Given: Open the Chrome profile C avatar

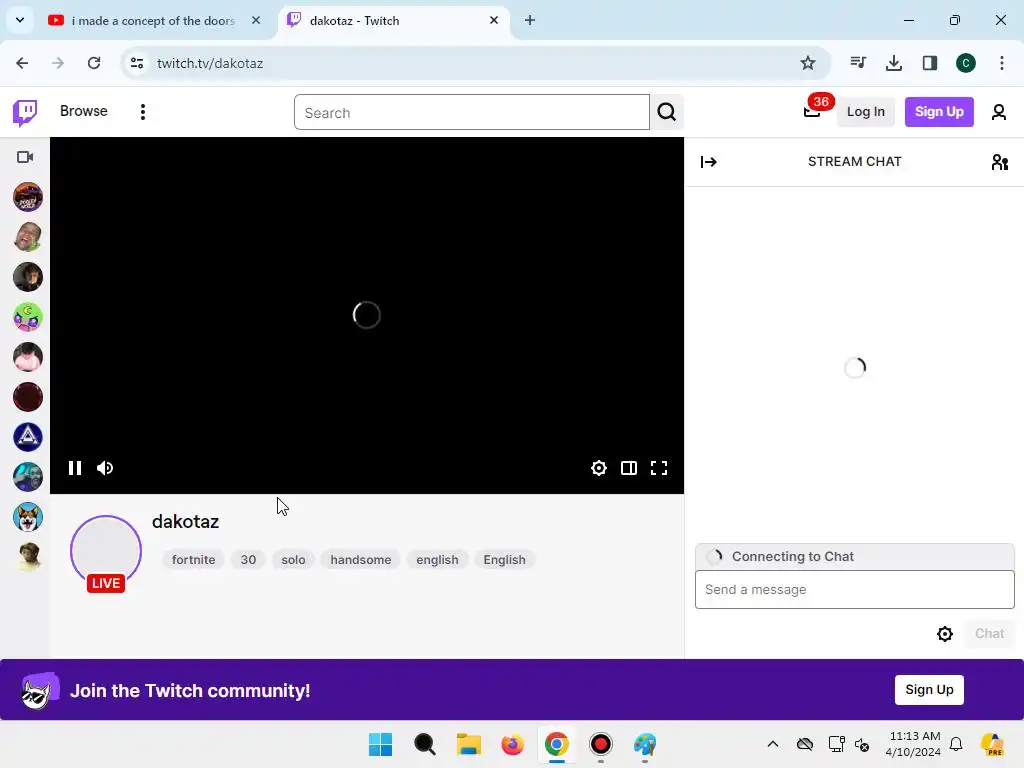Looking at the screenshot, I should click(x=966, y=63).
